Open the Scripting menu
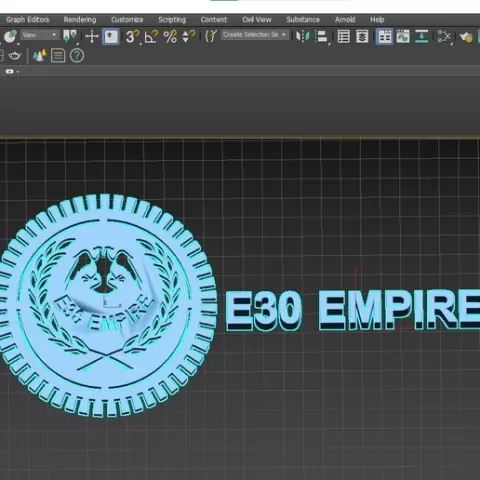Screen dimensions: 480x480 (172, 20)
